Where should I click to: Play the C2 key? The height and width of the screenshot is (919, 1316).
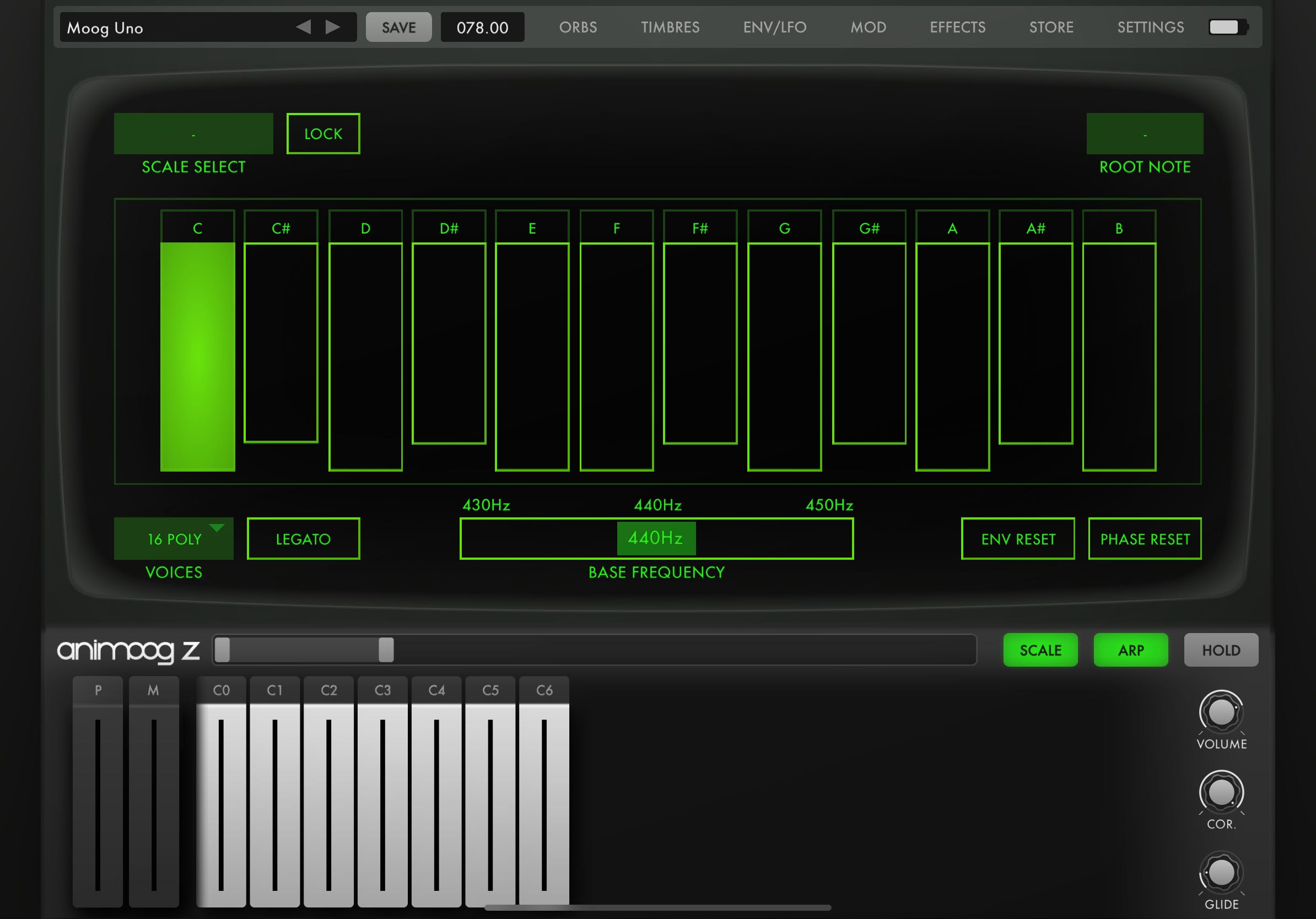coord(328,805)
